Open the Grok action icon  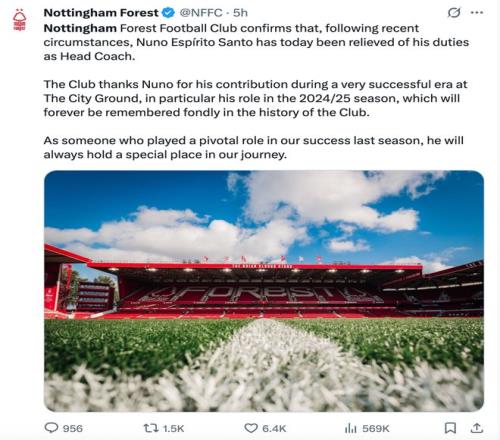click(454, 13)
